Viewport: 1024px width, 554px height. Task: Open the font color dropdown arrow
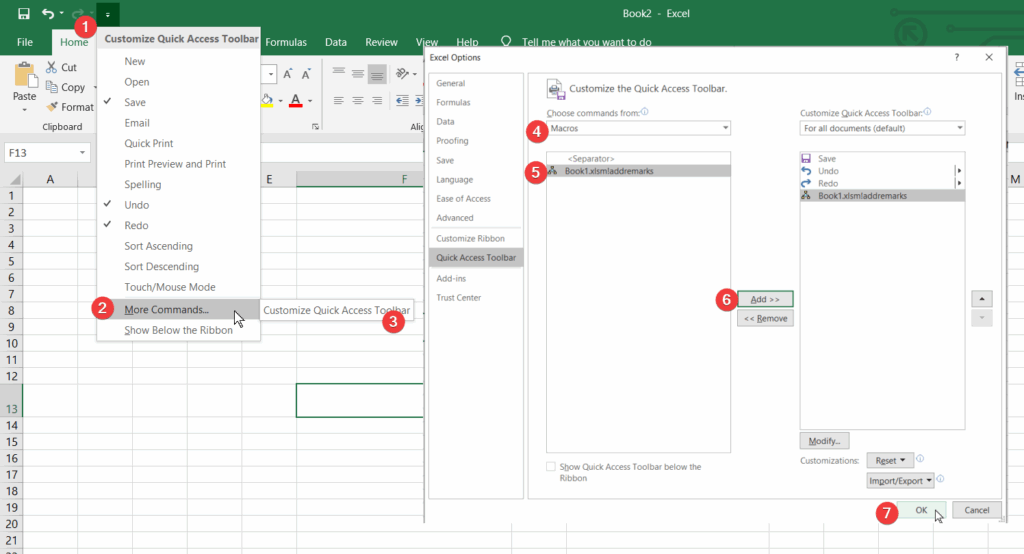coord(310,101)
